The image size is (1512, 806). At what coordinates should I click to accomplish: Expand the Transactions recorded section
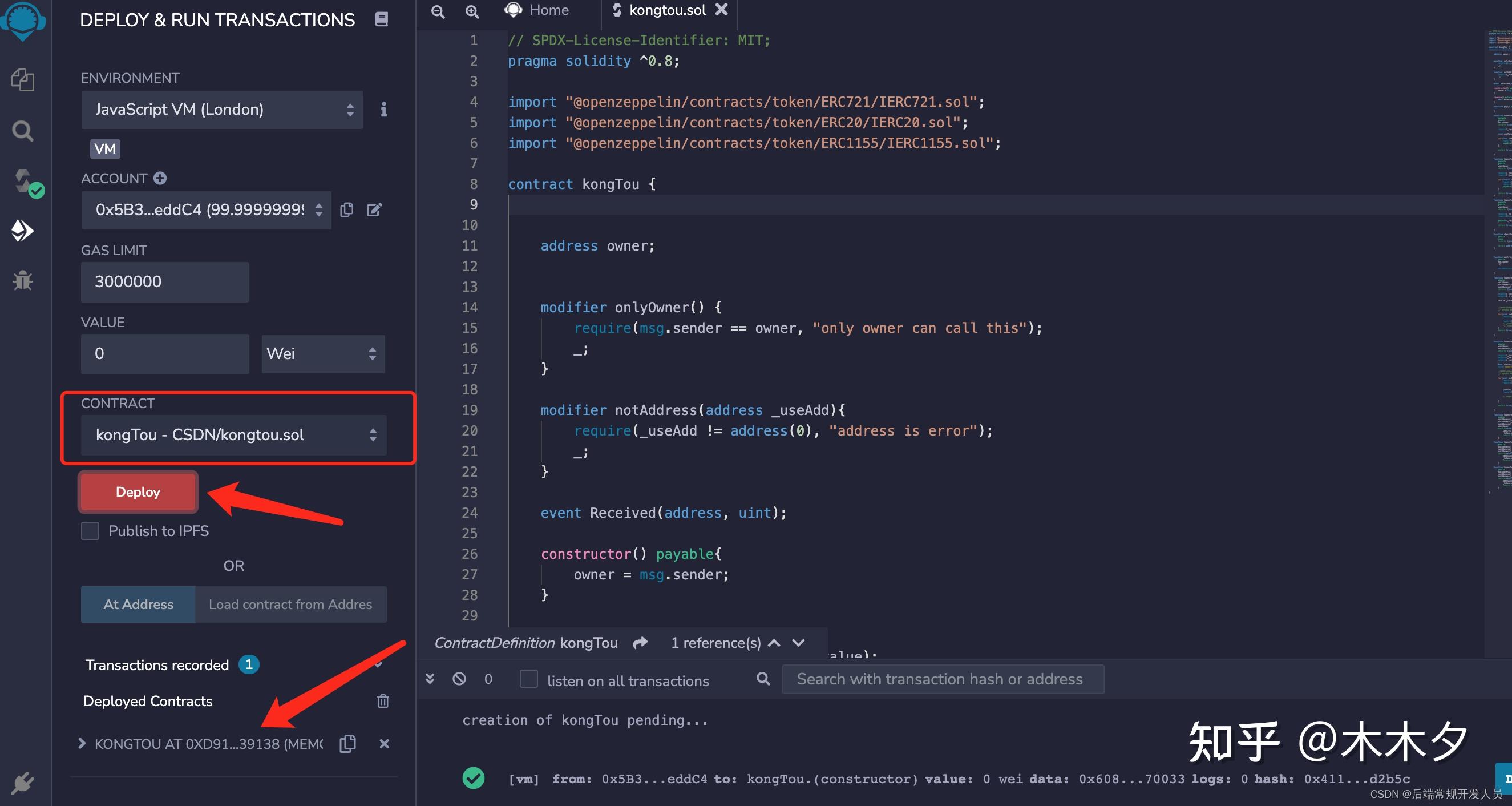pos(378,664)
